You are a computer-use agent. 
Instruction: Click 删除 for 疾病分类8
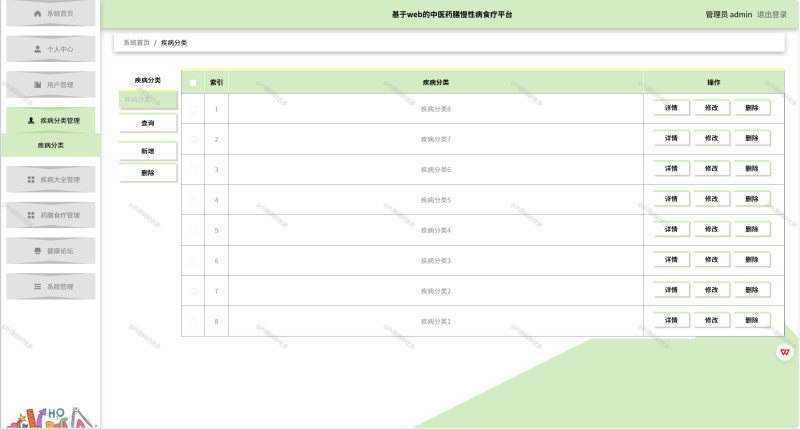tap(752, 108)
